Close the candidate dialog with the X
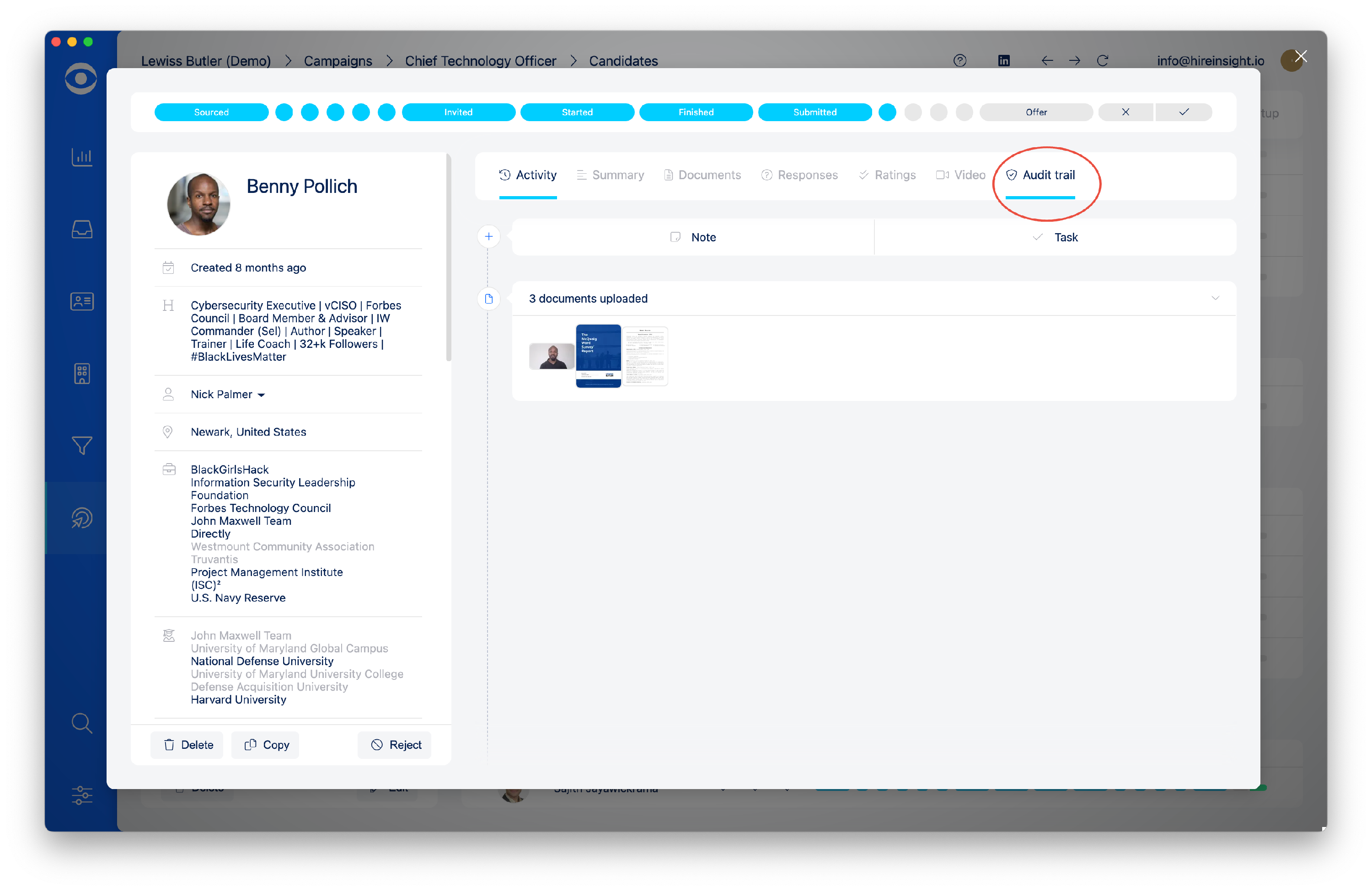This screenshot has height=891, width=1372. (1301, 57)
